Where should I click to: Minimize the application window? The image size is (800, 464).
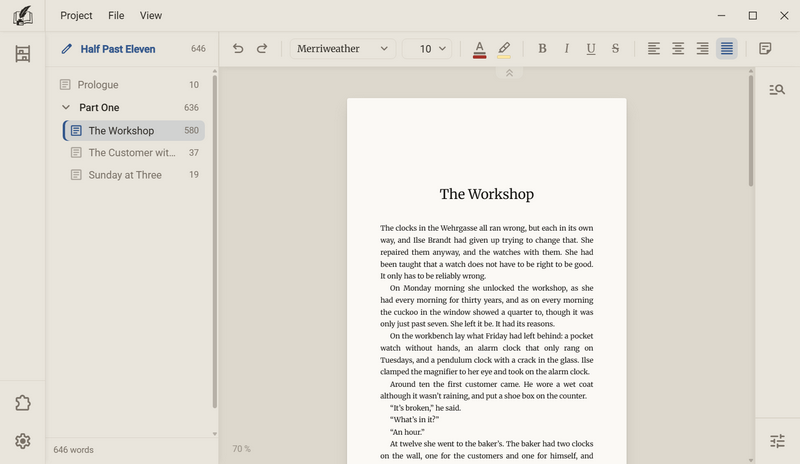coord(721,16)
